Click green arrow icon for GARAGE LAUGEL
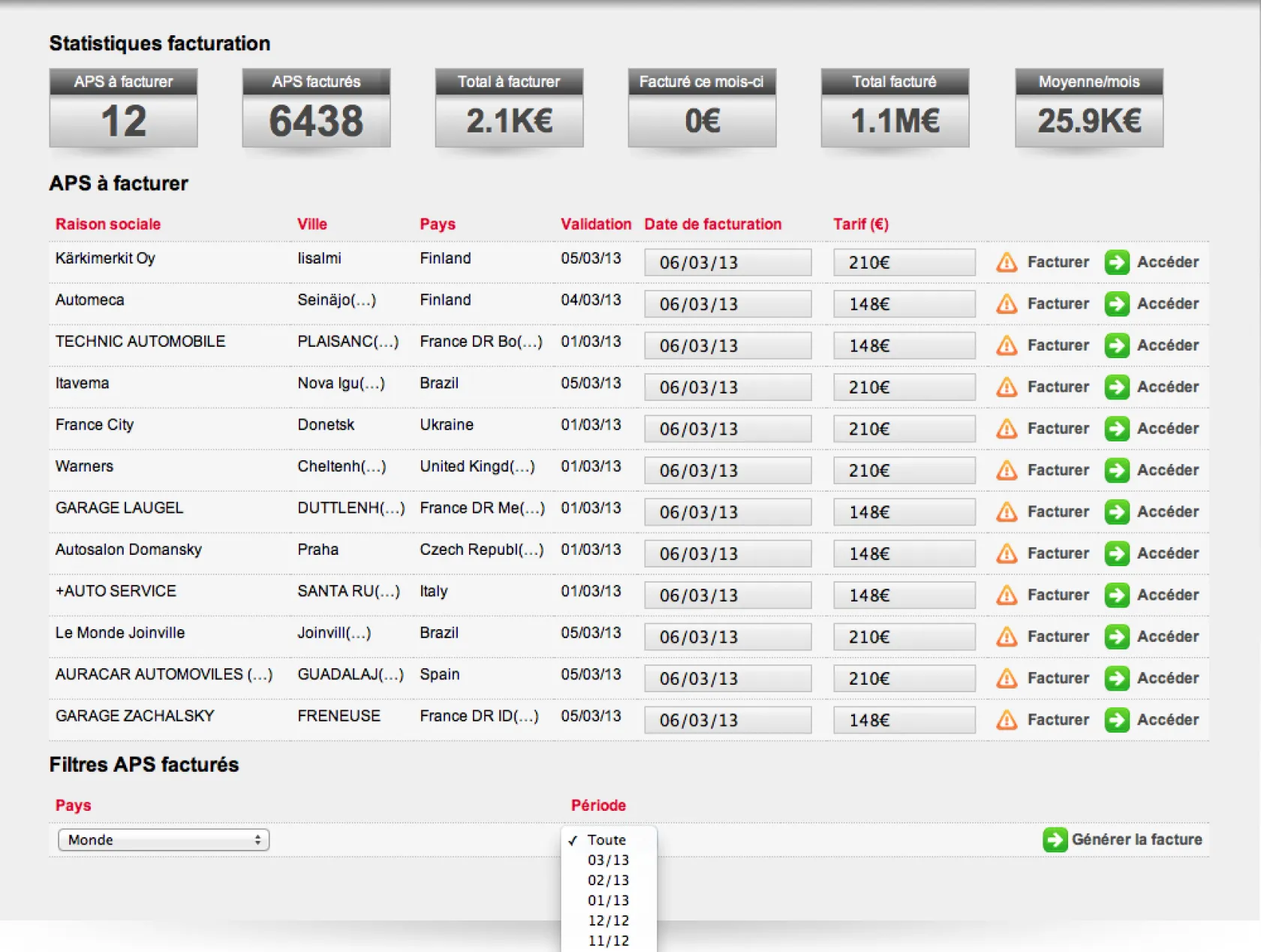 click(1117, 512)
